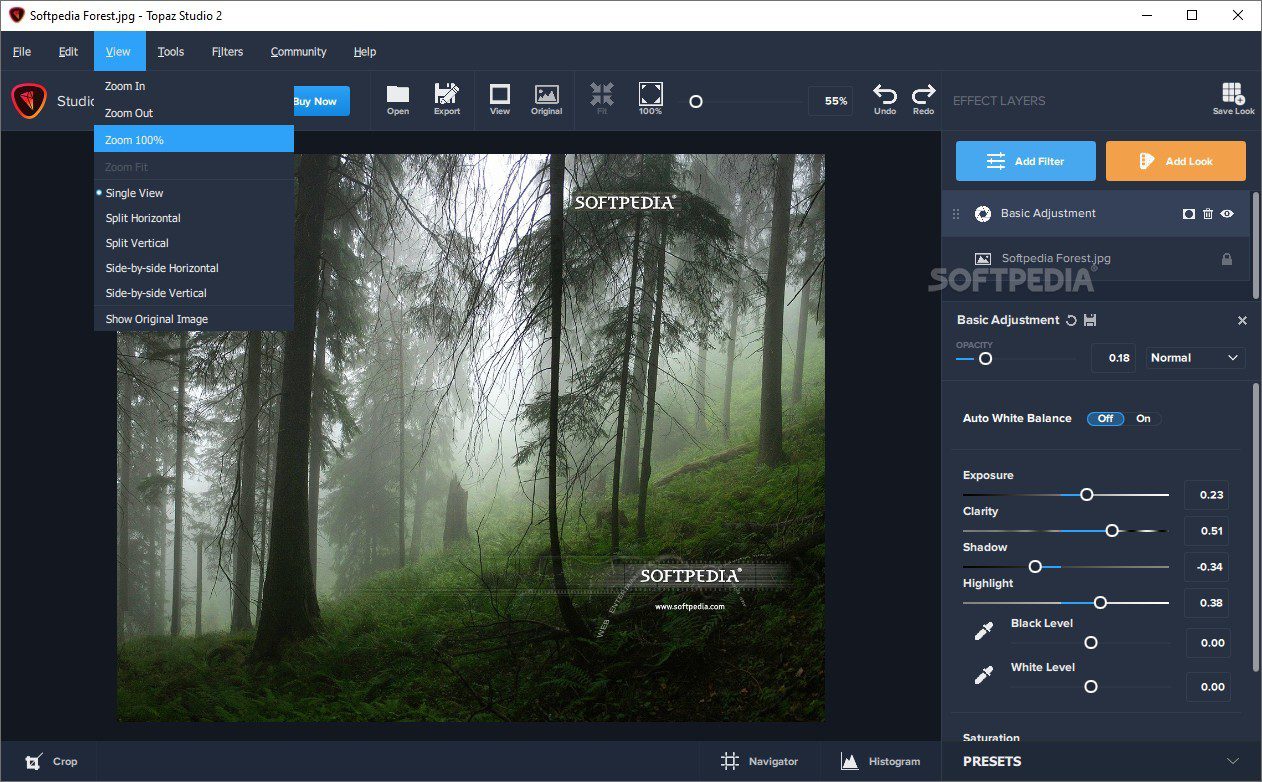Click the Black Level slider handle
The width and height of the screenshot is (1262, 782).
[1091, 642]
